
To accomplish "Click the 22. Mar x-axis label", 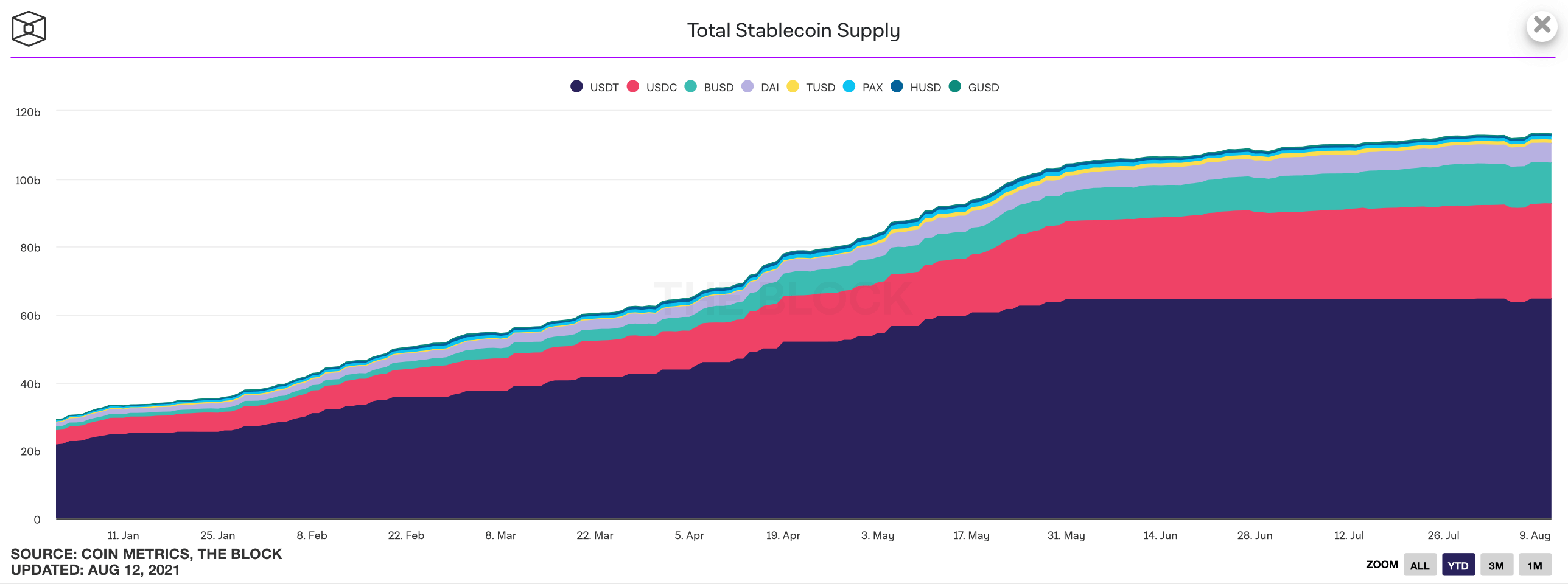I will click(x=595, y=535).
